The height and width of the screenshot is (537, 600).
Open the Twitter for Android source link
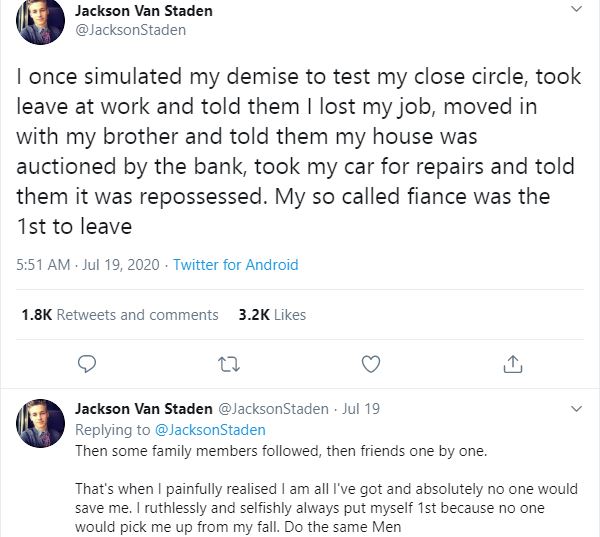[x=235, y=265]
